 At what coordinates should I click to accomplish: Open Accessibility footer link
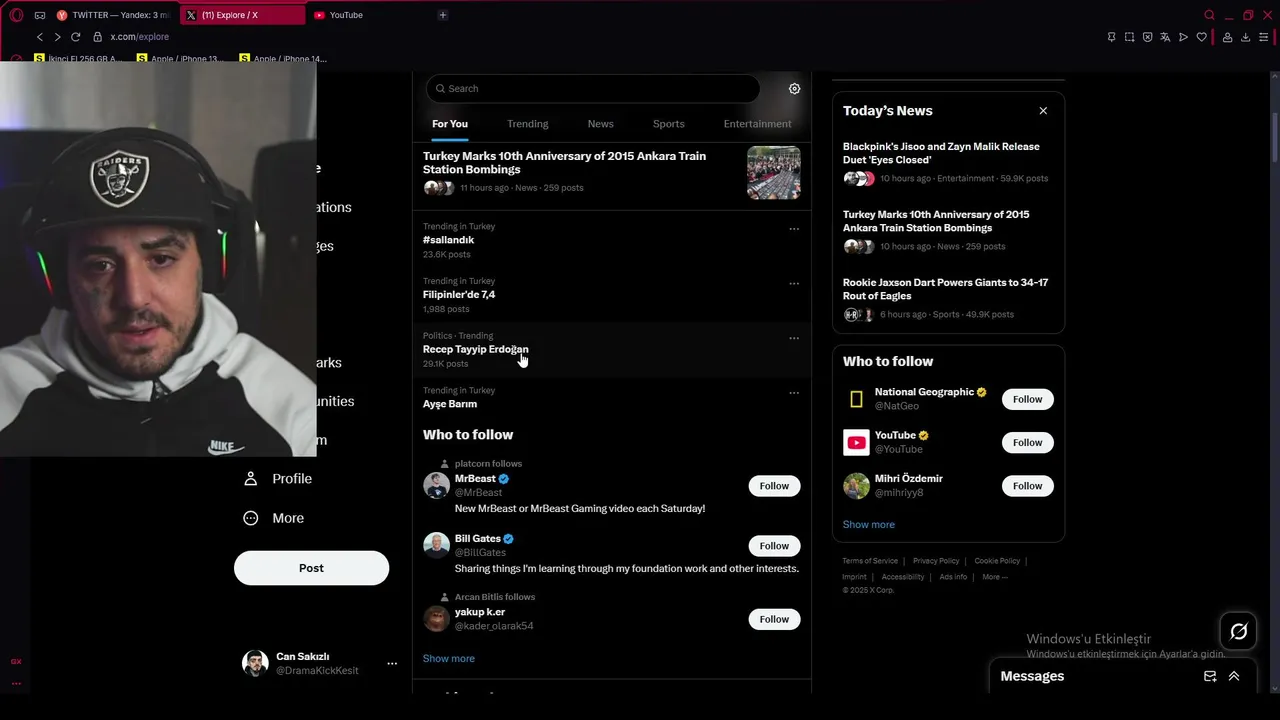[x=903, y=577]
